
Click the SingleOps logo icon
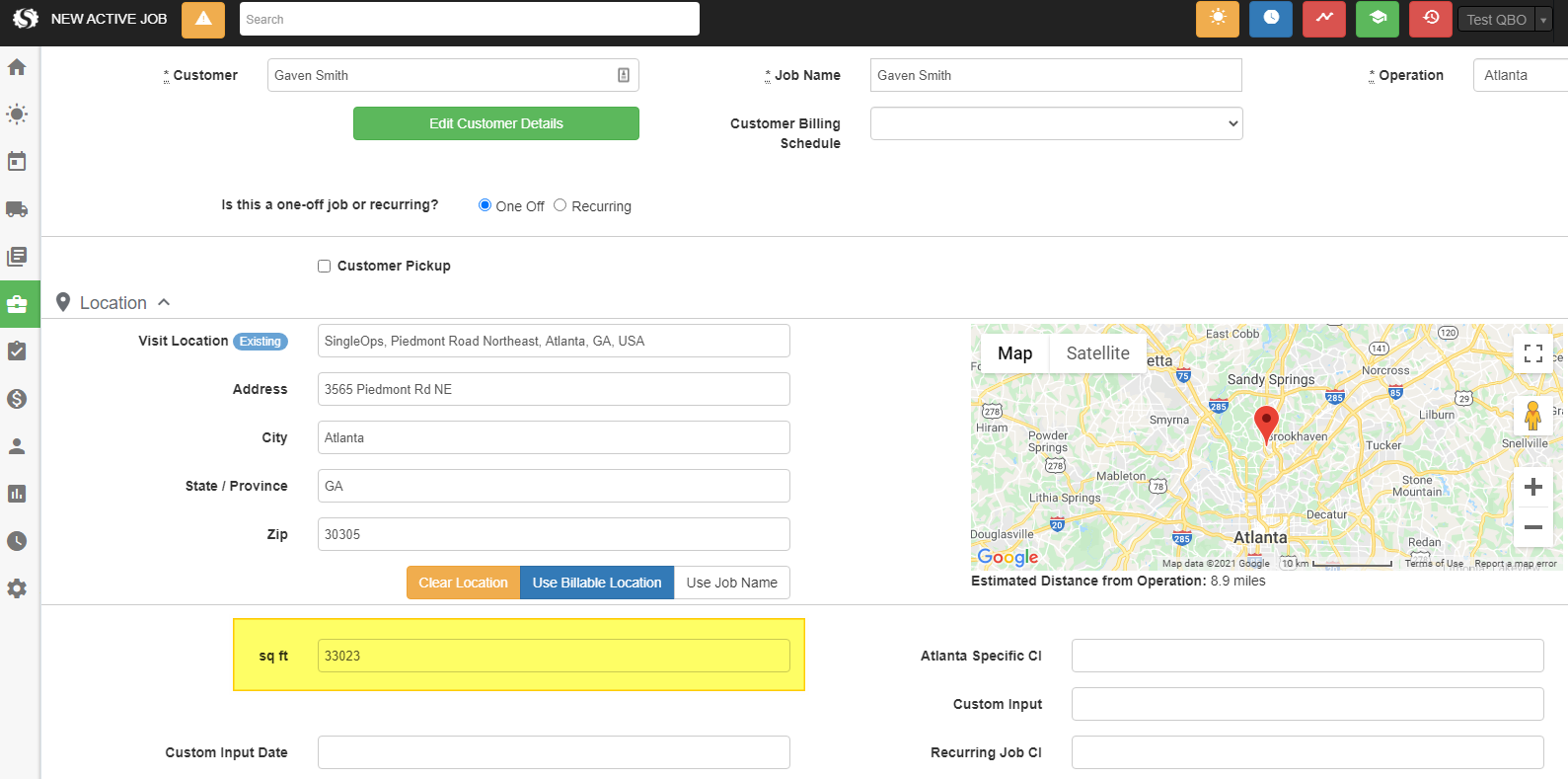[26, 19]
